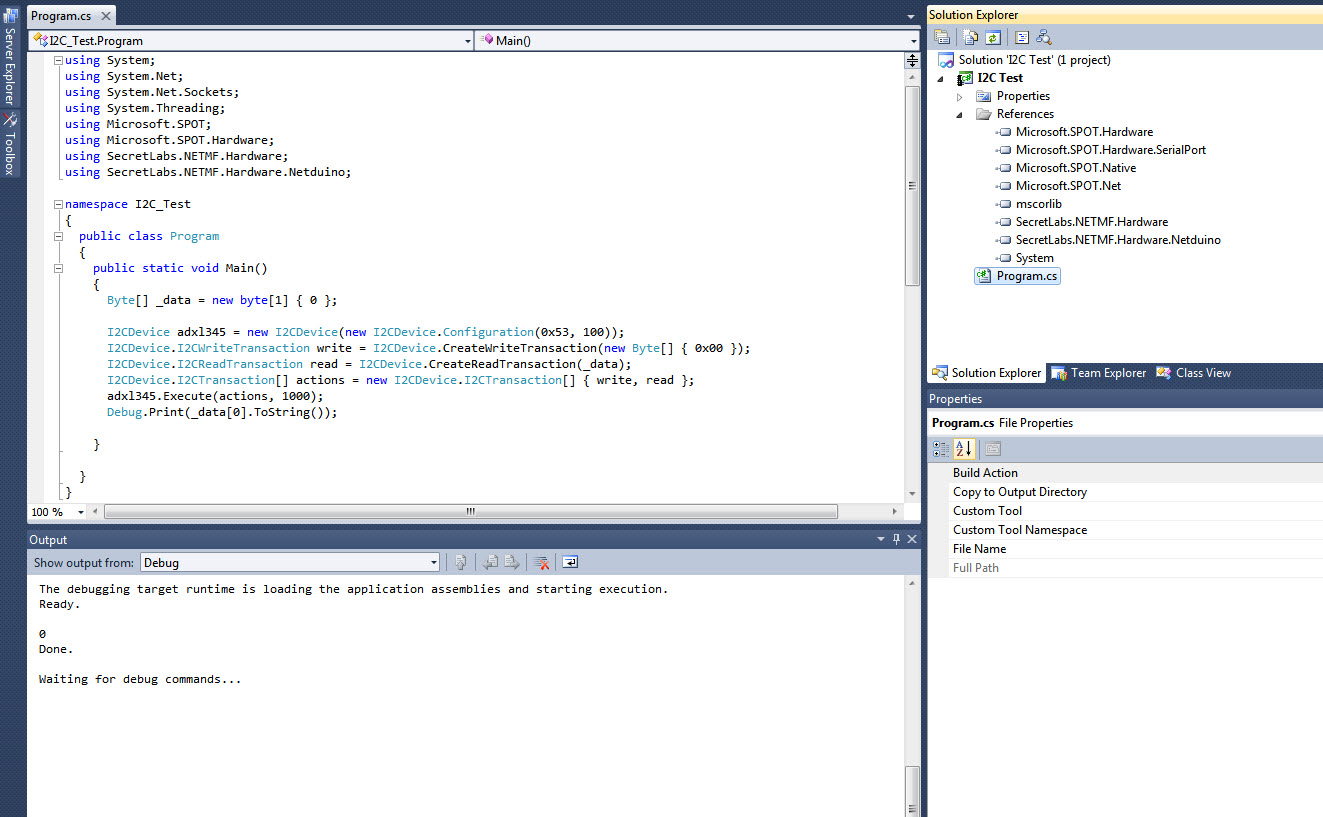
Task: Click the Show All Files toolbar icon
Action: click(971, 37)
